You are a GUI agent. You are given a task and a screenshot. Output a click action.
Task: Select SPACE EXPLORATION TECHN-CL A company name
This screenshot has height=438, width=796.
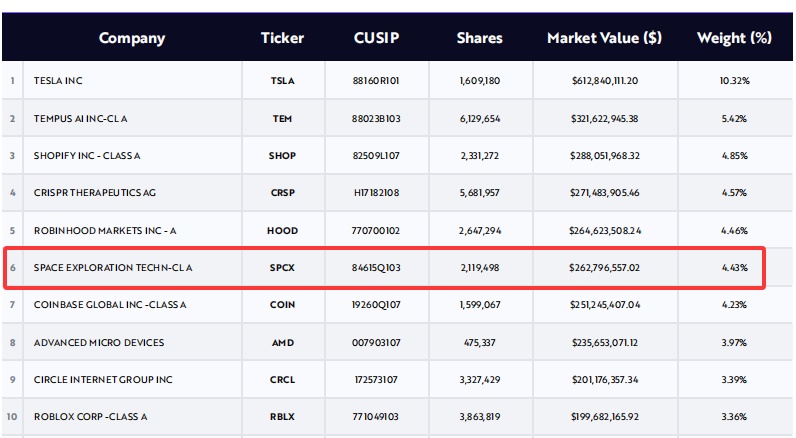(113, 267)
